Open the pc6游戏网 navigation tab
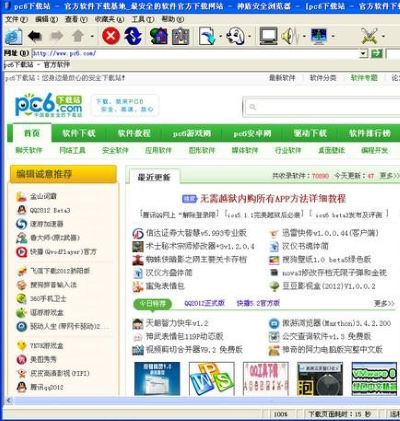The height and width of the screenshot is (421, 400). coord(192,133)
